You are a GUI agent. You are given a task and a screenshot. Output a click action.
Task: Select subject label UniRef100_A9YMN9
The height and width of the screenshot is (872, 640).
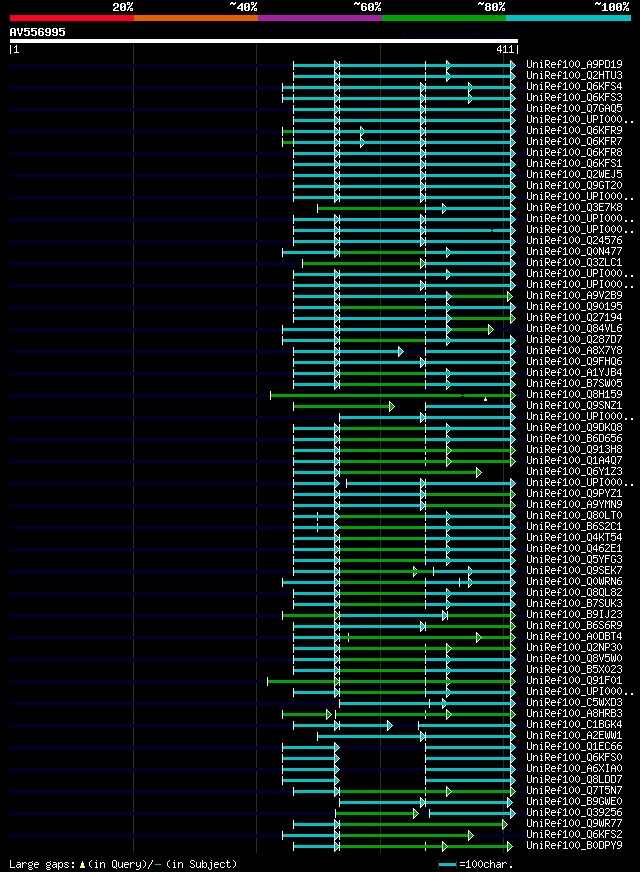[x=574, y=505]
